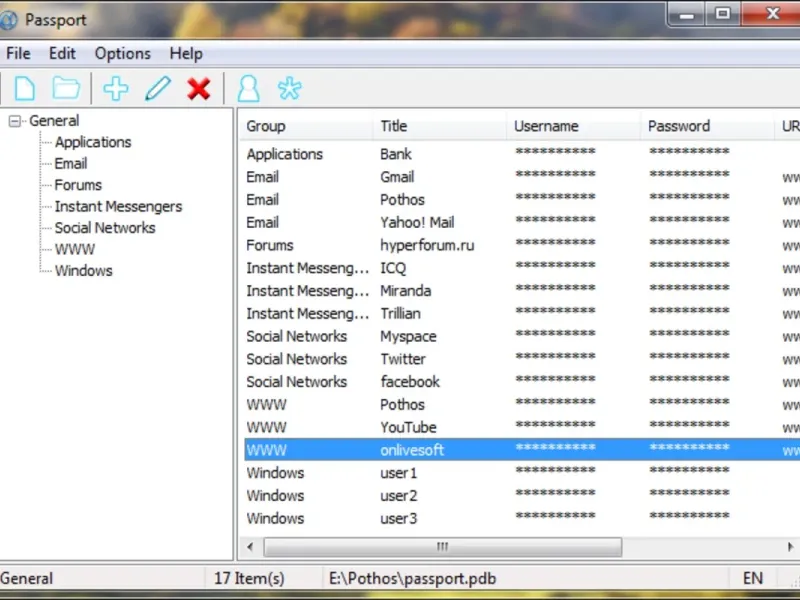This screenshot has height=600, width=800.
Task: Open the Options menu
Action: [x=122, y=53]
